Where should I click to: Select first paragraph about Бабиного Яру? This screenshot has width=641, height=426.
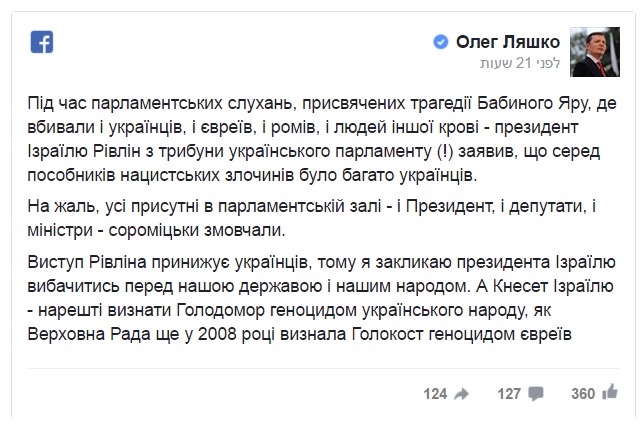322,139
